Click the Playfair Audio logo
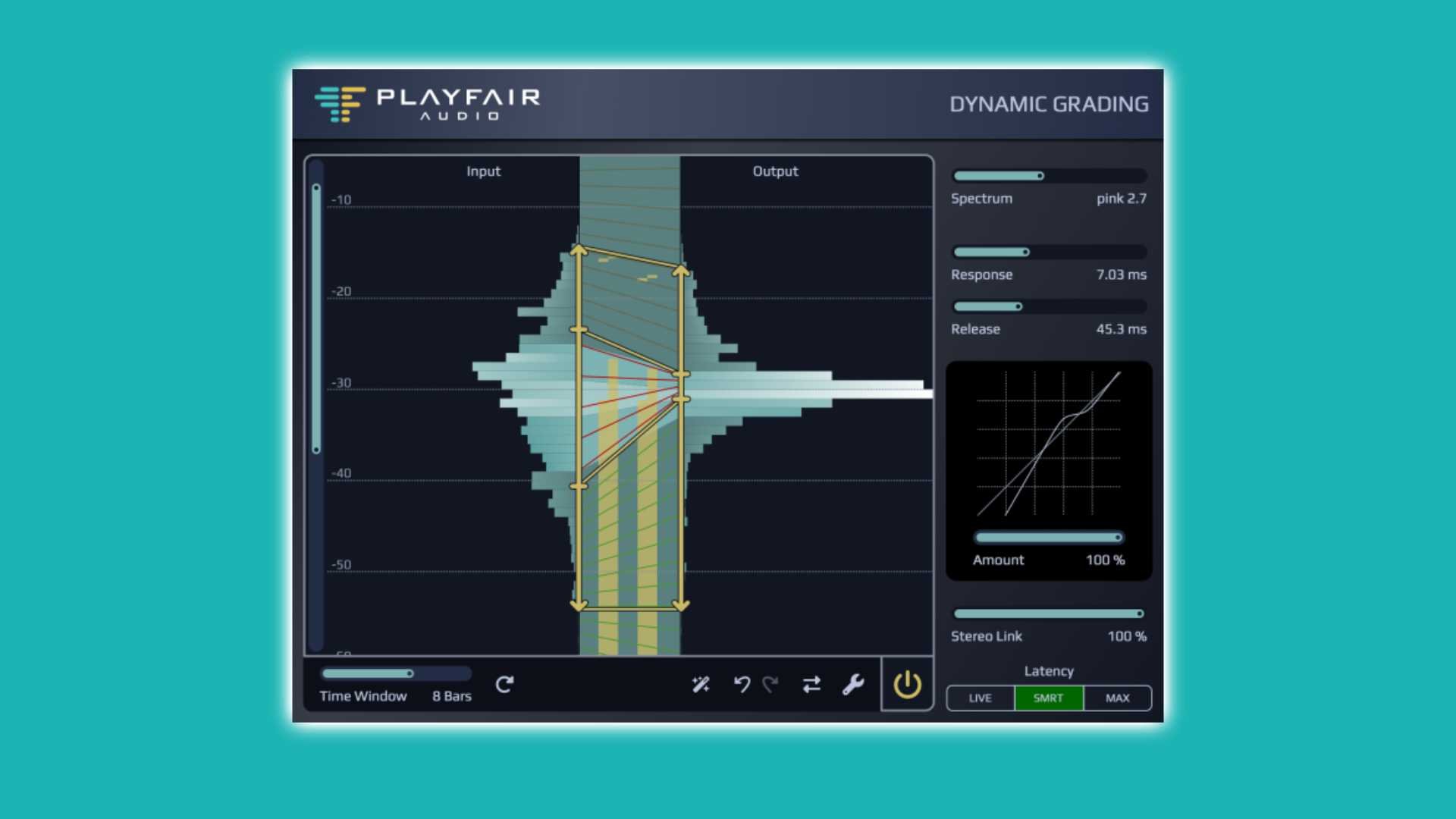 click(427, 104)
